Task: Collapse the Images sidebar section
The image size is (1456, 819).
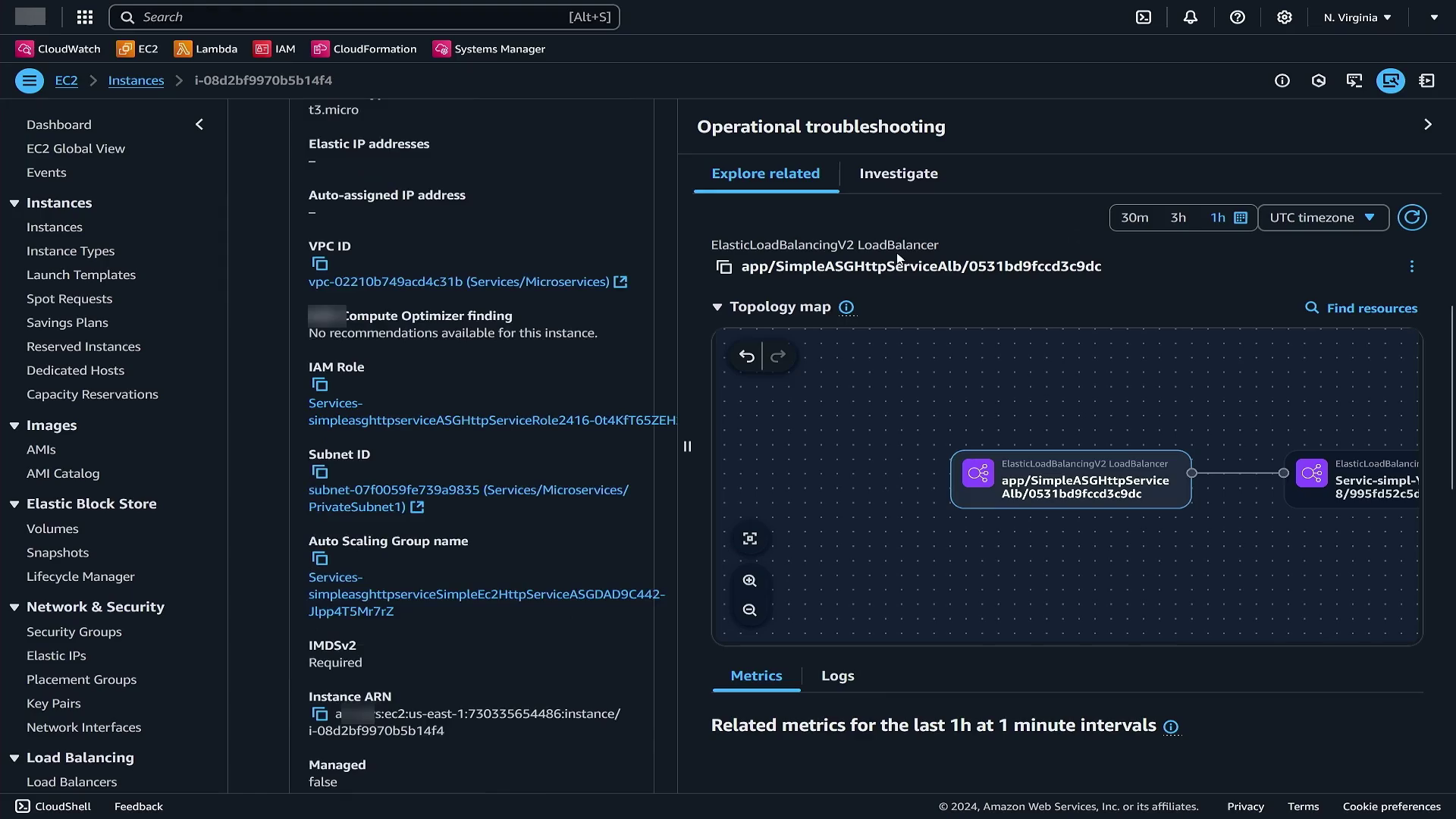Action: click(x=14, y=425)
